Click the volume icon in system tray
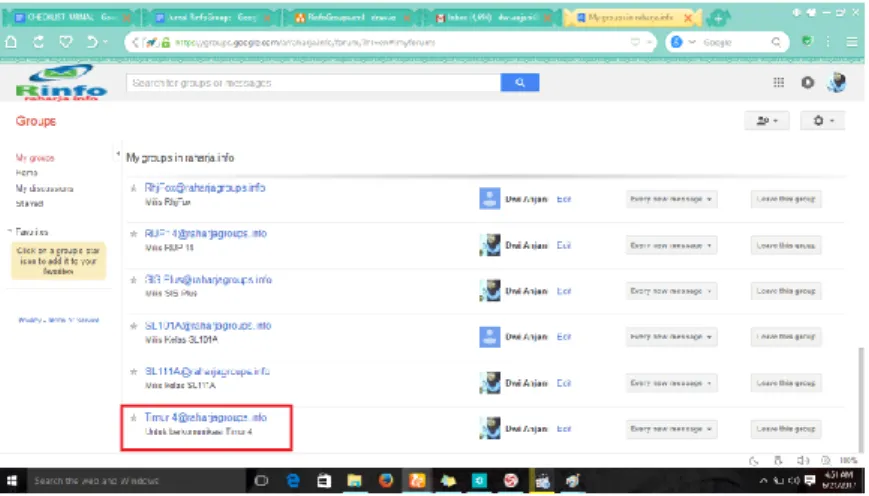869x496 pixels. [x=794, y=480]
